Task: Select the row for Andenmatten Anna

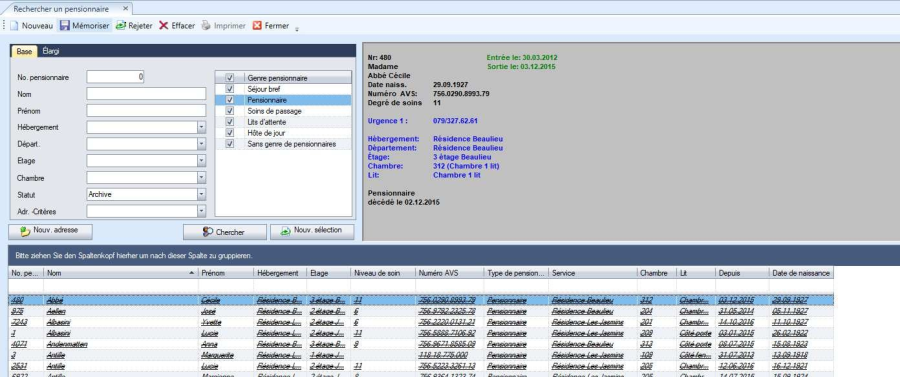Action: pos(421,344)
